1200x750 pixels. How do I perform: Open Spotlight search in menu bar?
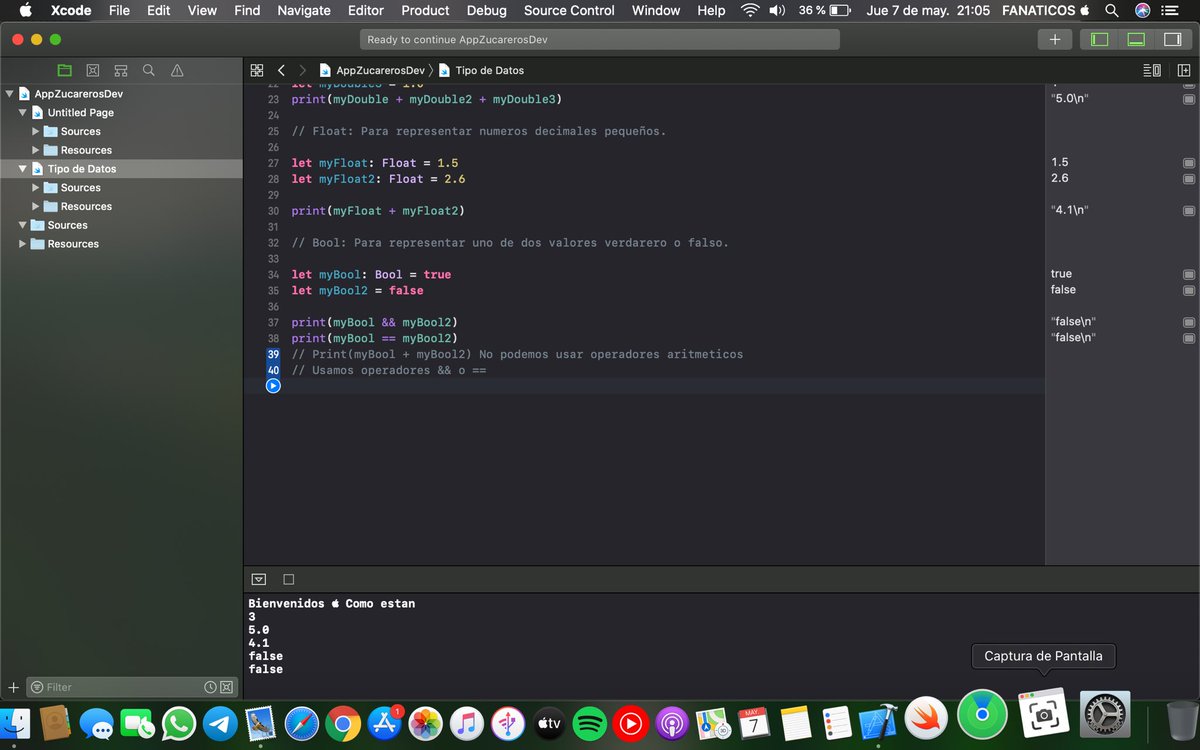(1111, 10)
